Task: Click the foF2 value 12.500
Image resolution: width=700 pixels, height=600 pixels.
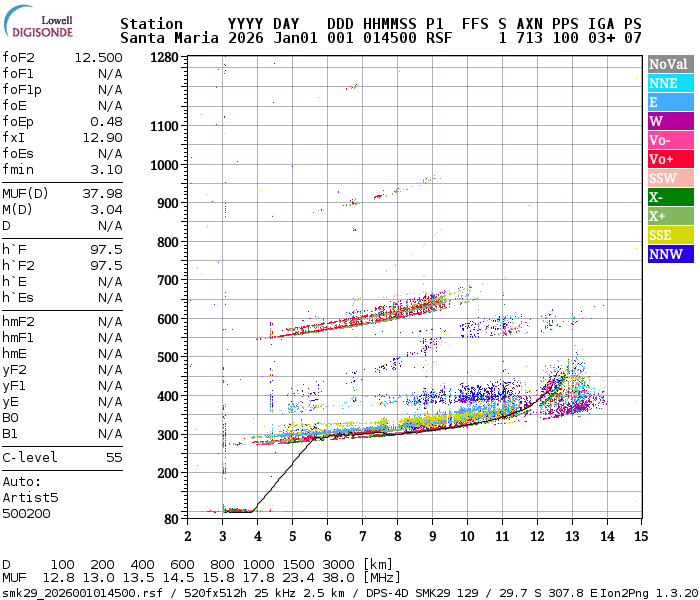Action: tap(98, 58)
